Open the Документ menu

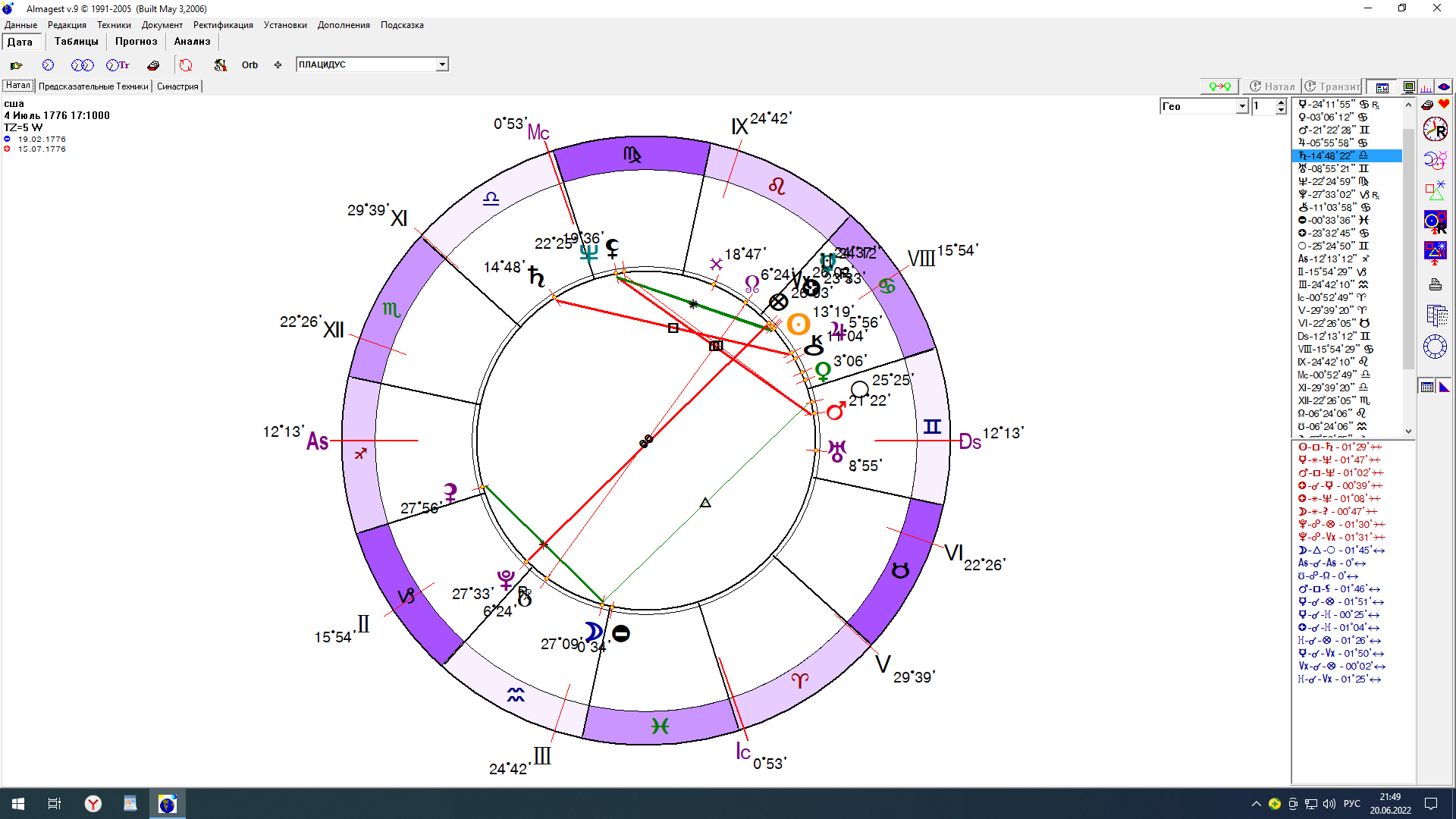coord(162,25)
